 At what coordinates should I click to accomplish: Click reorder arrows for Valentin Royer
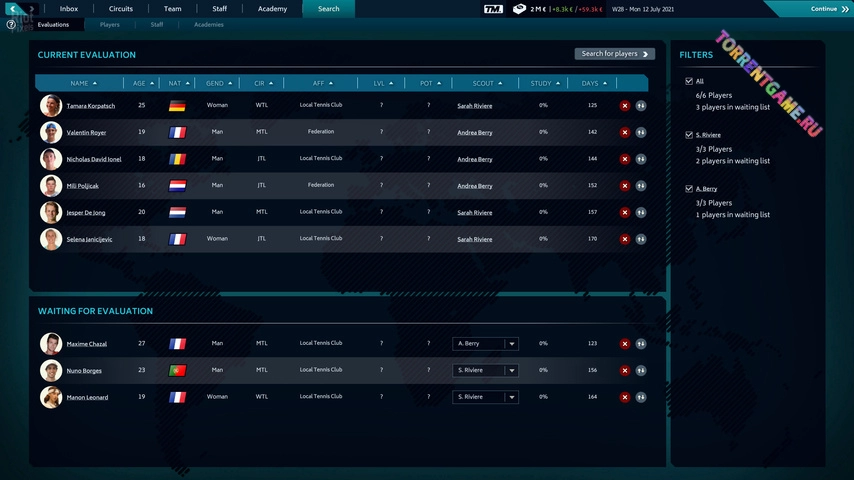640,132
